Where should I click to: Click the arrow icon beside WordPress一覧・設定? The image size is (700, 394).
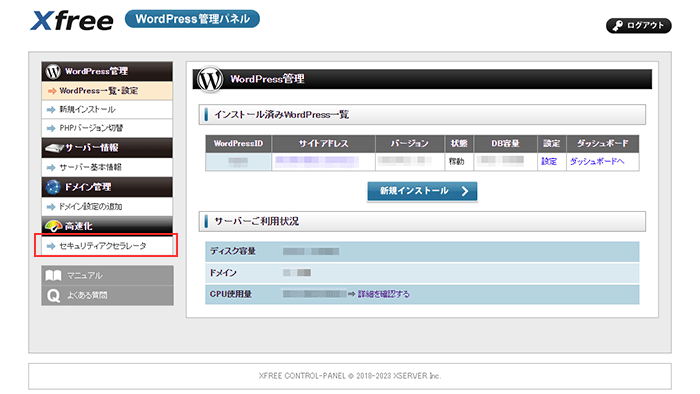point(52,91)
